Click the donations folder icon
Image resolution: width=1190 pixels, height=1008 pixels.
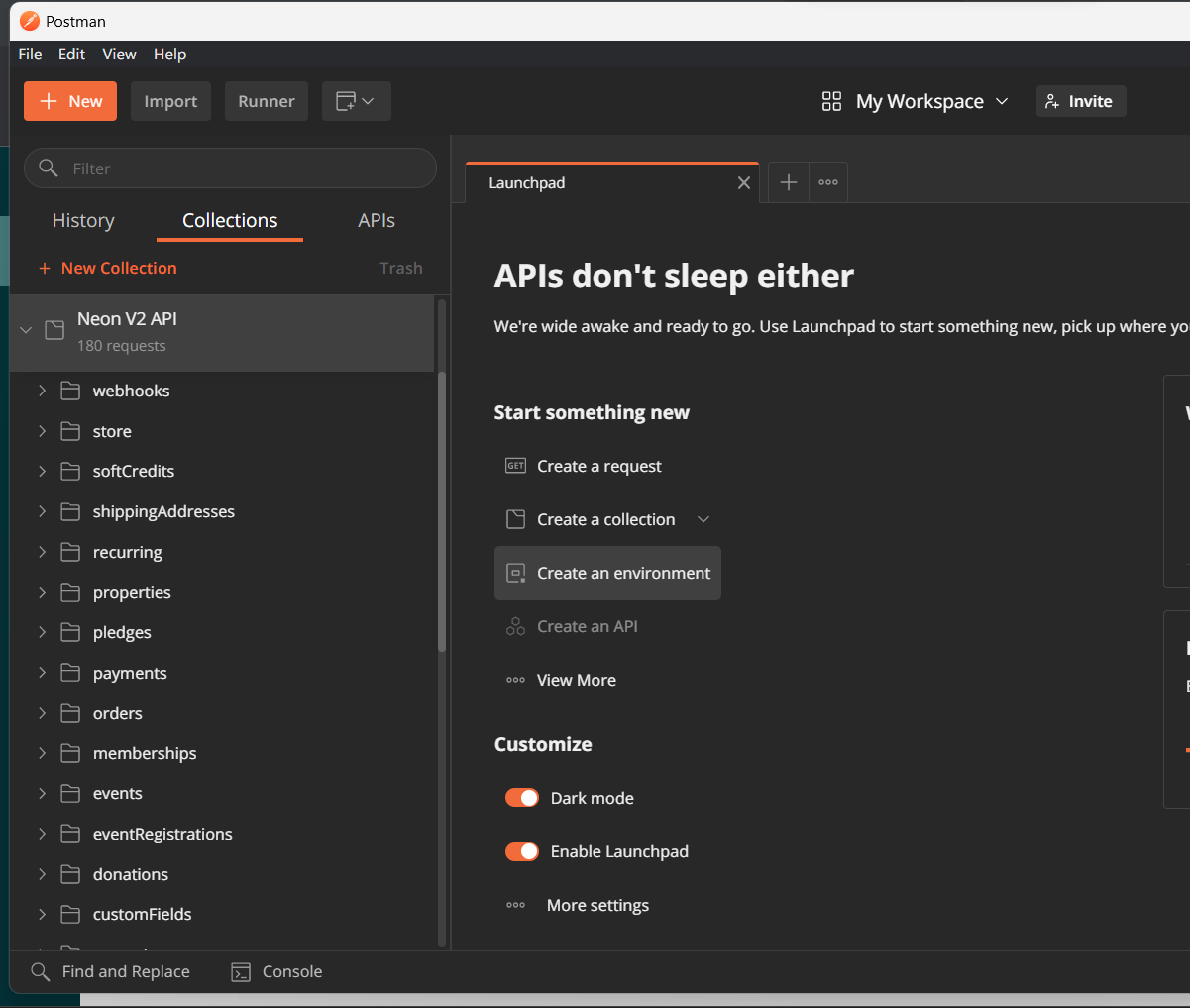pos(70,874)
